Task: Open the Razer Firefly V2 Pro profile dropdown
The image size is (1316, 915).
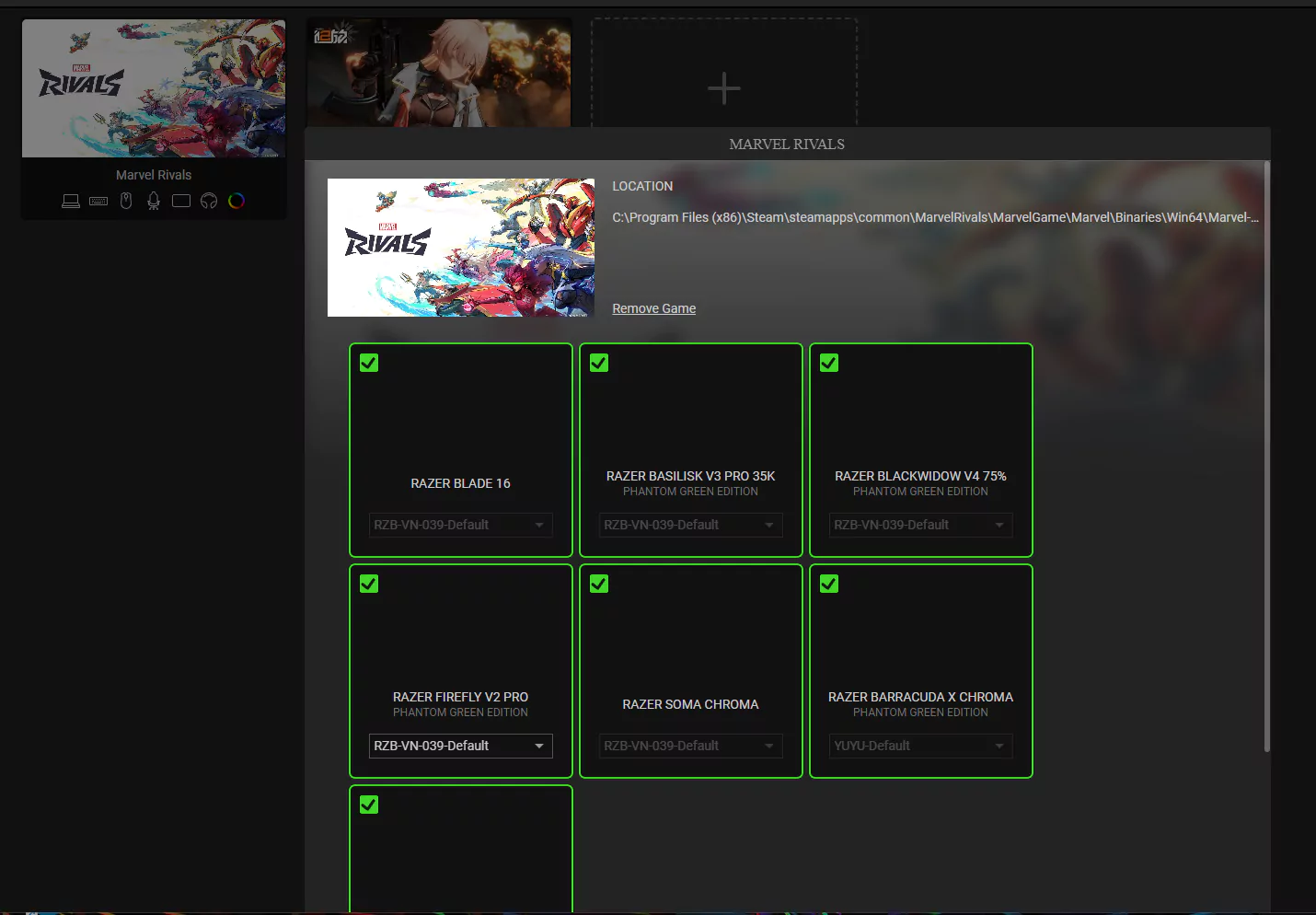Action: [461, 746]
